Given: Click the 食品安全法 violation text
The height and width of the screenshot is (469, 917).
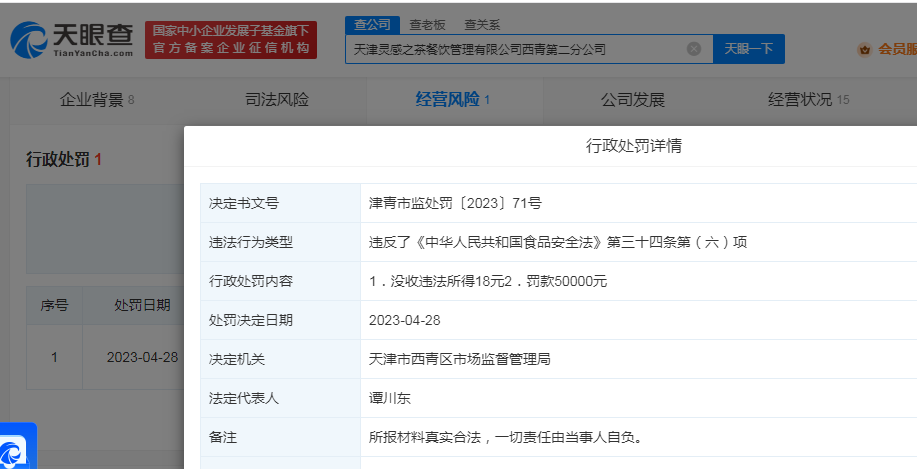Looking at the screenshot, I should [x=558, y=242].
